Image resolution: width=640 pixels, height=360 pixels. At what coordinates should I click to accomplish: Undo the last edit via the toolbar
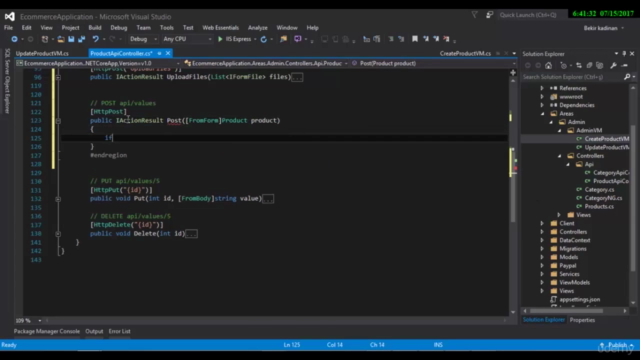(x=96, y=39)
